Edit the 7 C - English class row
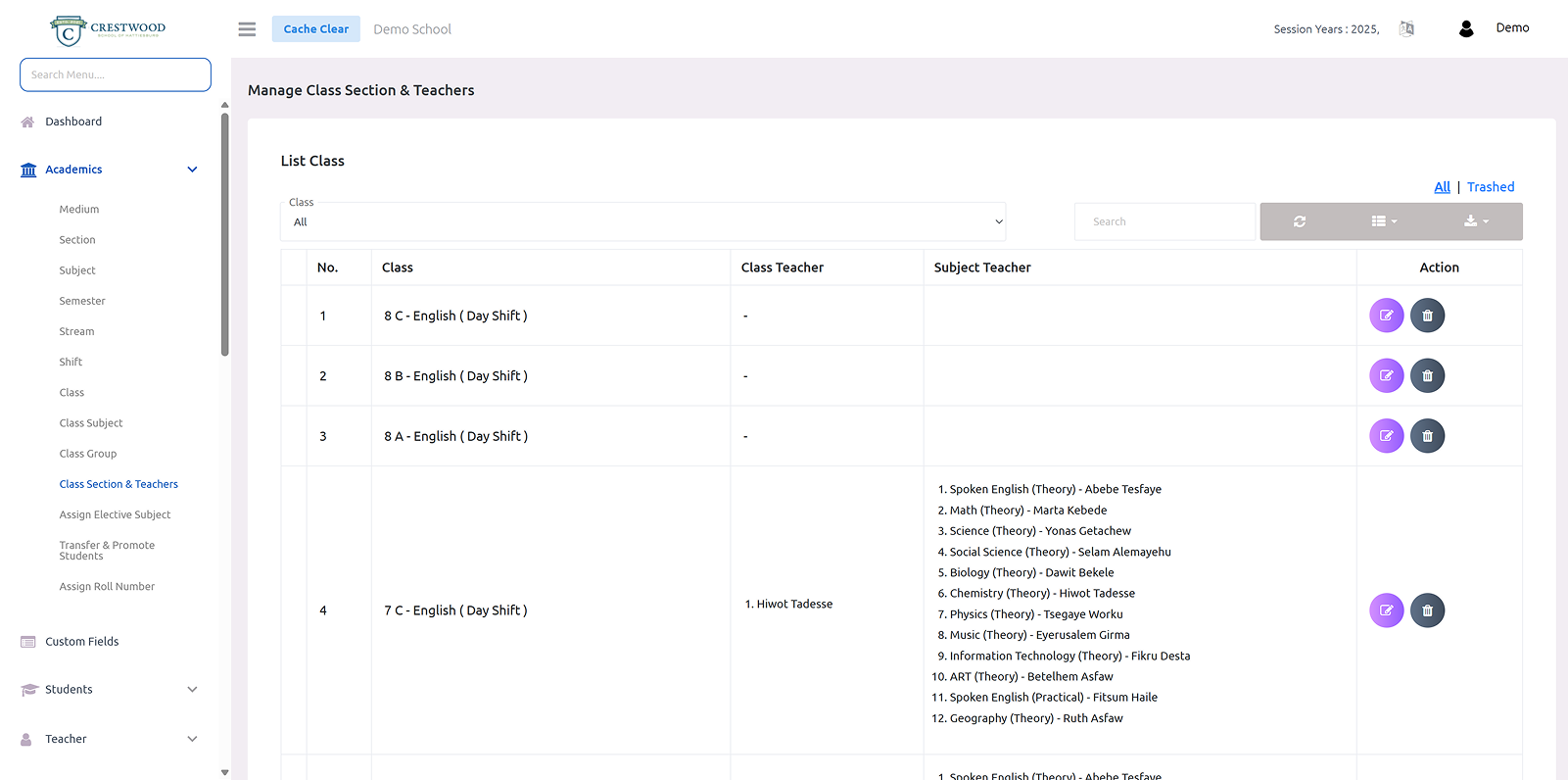1568x780 pixels. [x=1386, y=610]
